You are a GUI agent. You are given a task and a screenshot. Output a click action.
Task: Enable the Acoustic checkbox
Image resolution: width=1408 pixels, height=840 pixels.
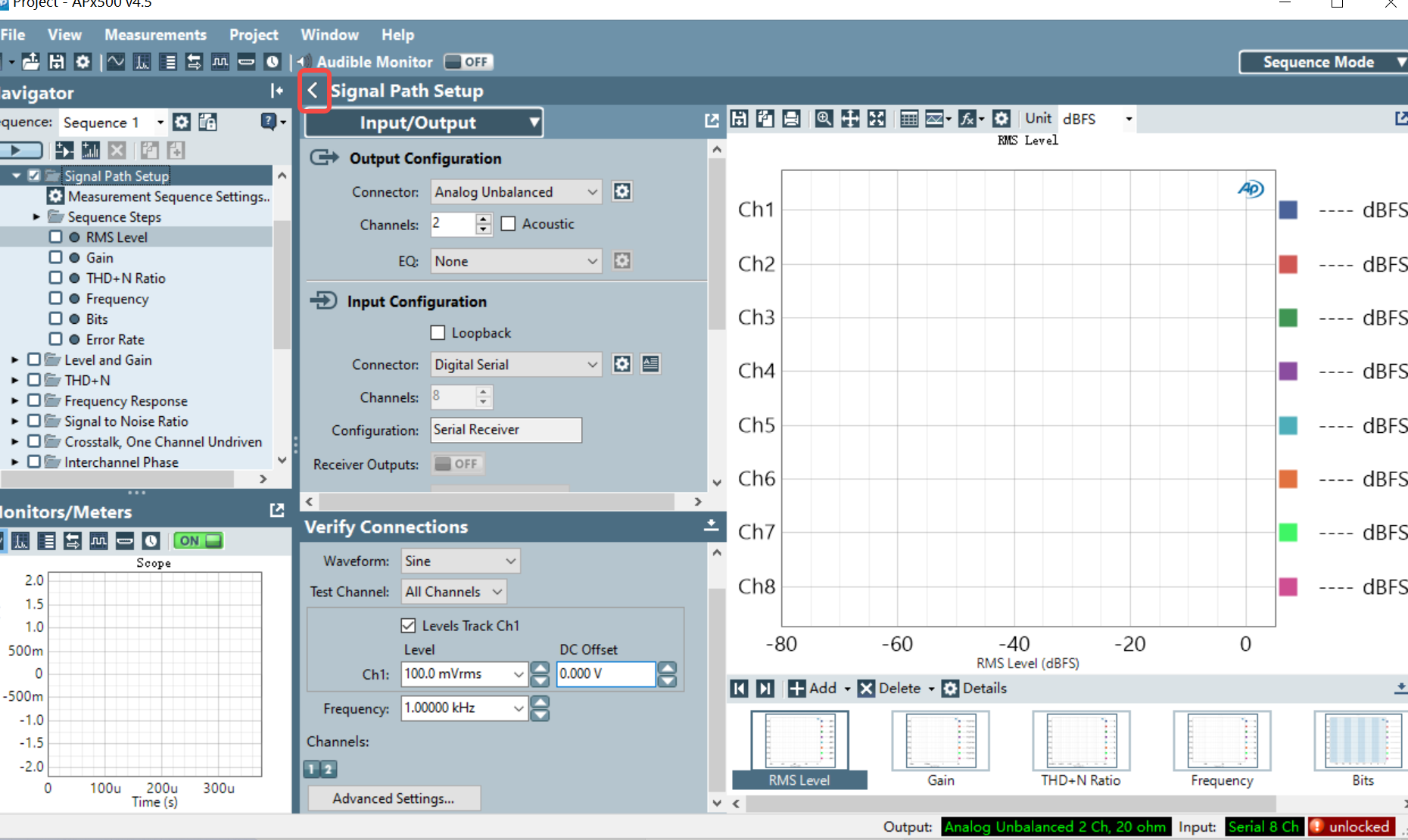(x=508, y=224)
